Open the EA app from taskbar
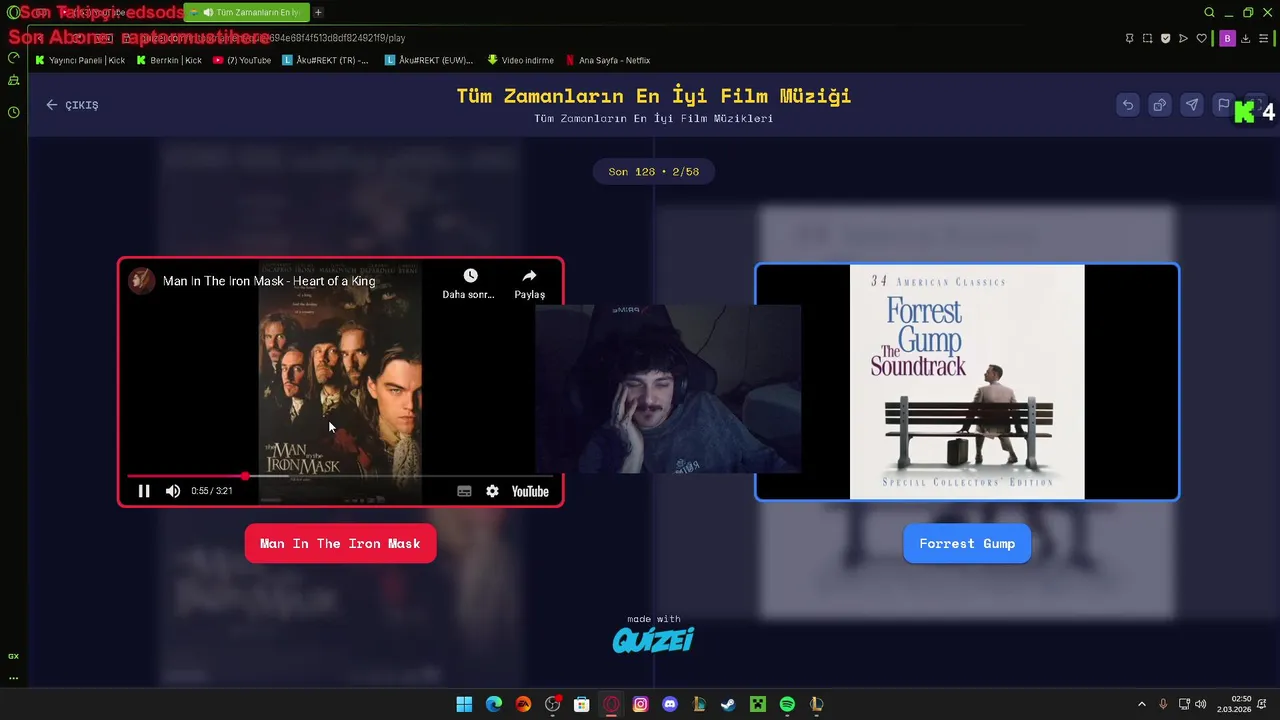Viewport: 1280px width, 720px height. click(523, 704)
